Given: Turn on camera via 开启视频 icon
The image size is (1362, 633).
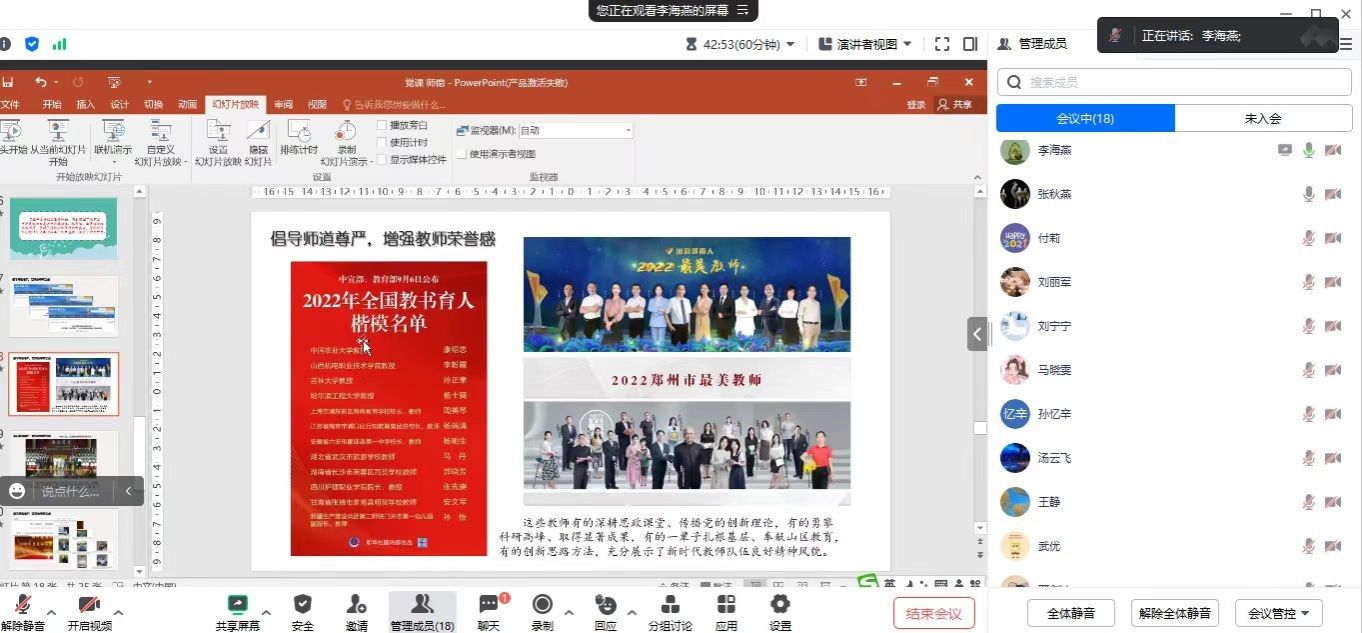Looking at the screenshot, I should 89,604.
